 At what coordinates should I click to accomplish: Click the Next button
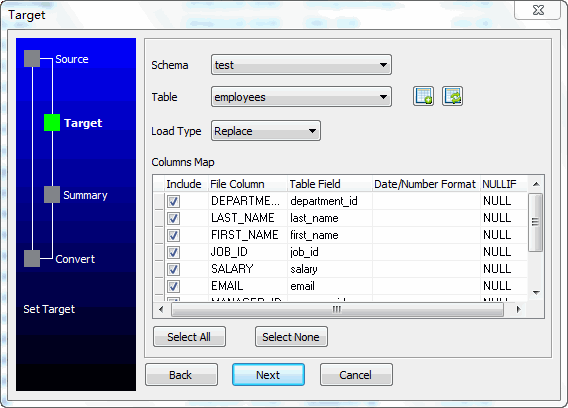(268, 375)
